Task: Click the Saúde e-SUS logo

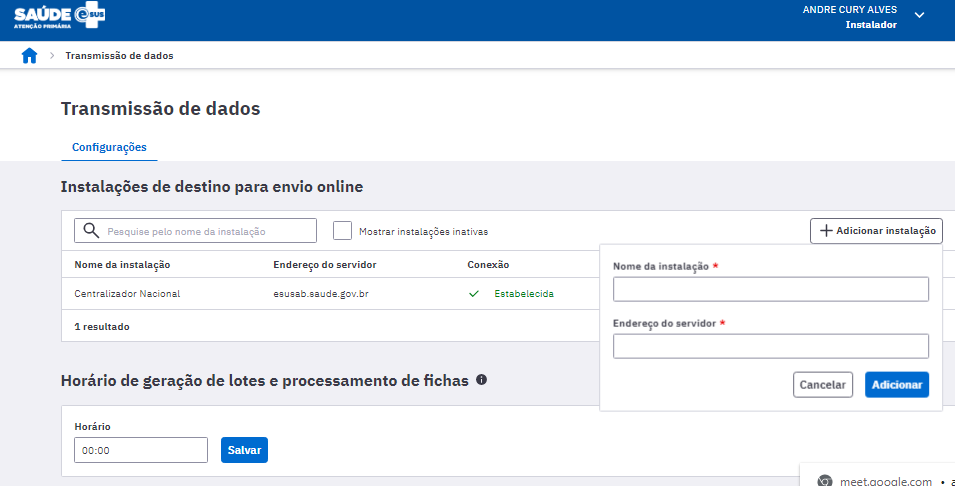Action: click(x=60, y=18)
